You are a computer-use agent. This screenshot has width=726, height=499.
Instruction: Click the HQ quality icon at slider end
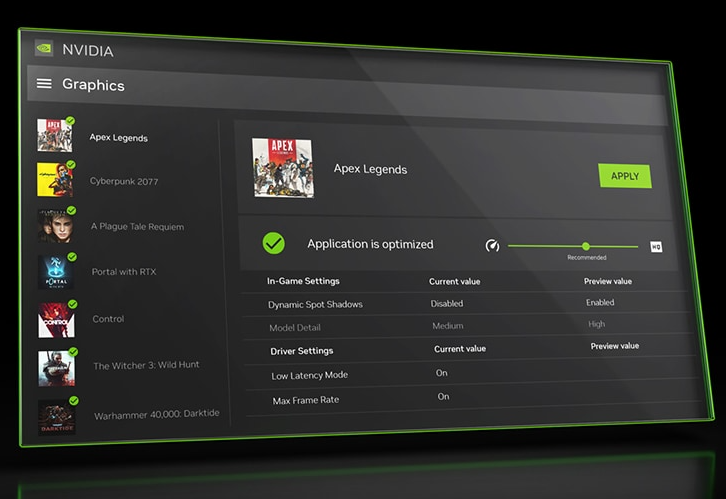656,247
